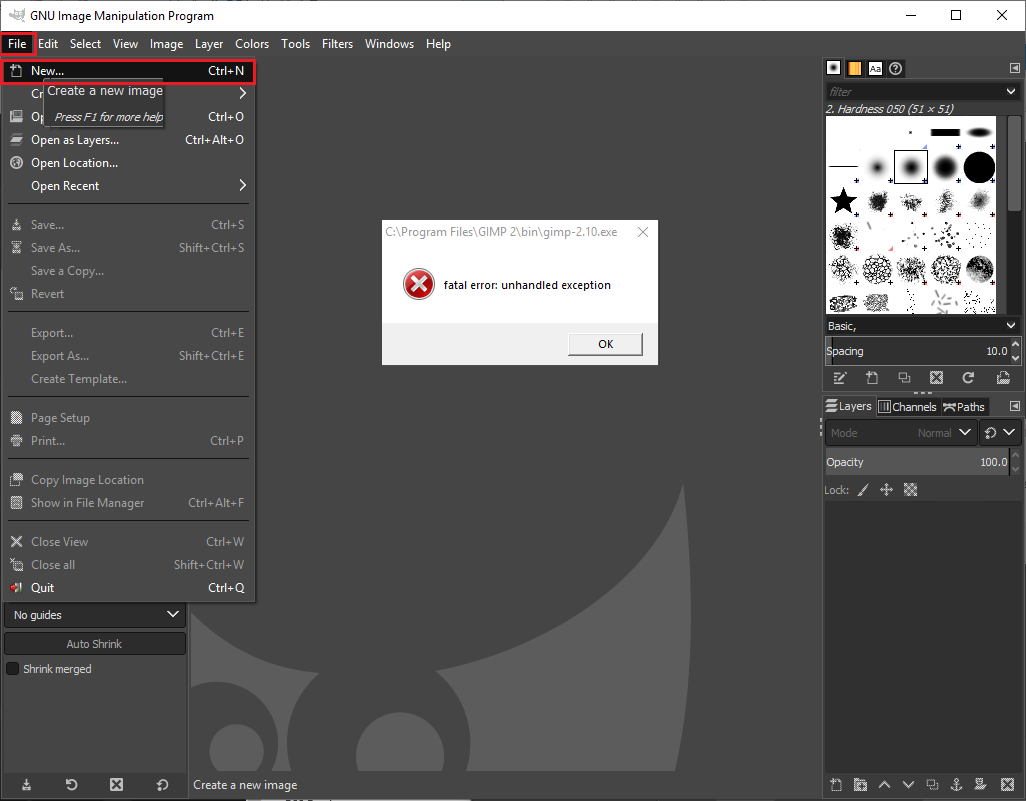1026x801 pixels.
Task: Create a new brush via icon
Action: (x=872, y=378)
